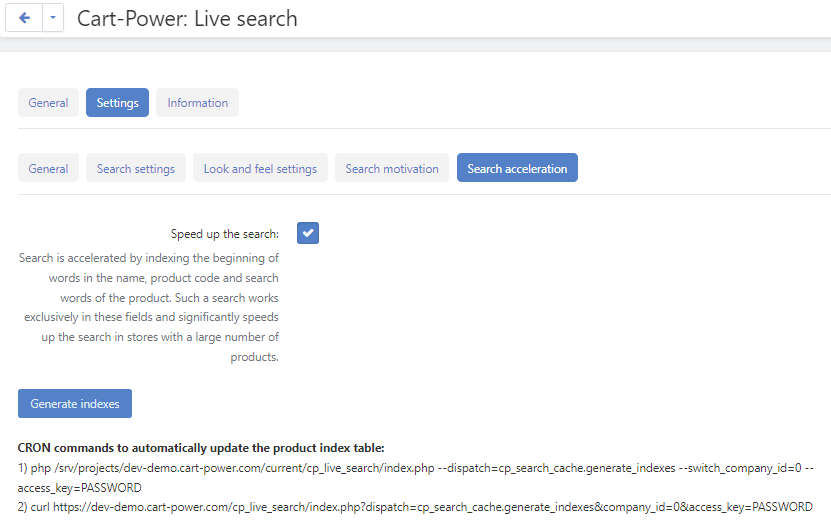Switch to the Search settings tab
Image resolution: width=831 pixels, height=521 pixels.
[136, 169]
